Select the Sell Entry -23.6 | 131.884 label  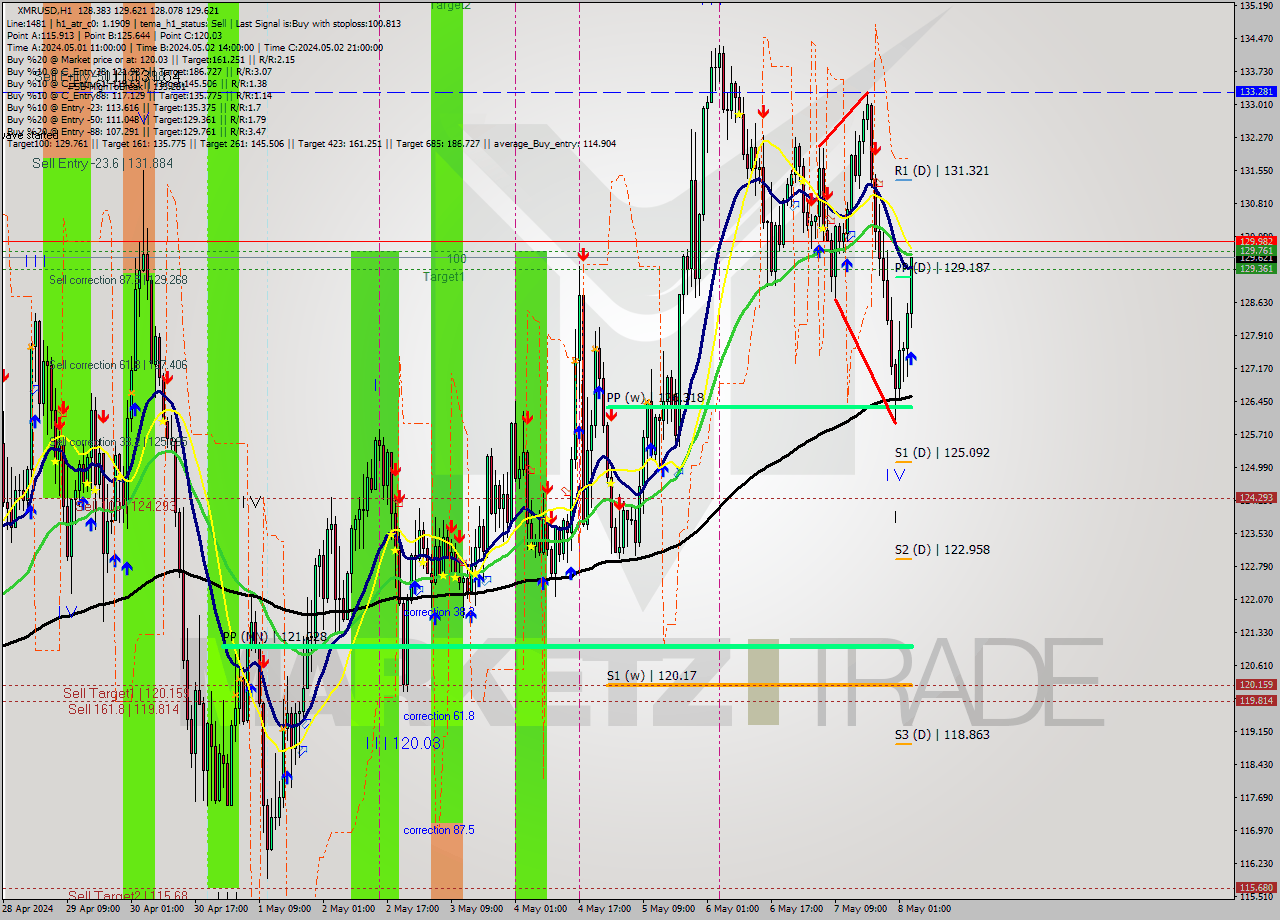coord(102,163)
